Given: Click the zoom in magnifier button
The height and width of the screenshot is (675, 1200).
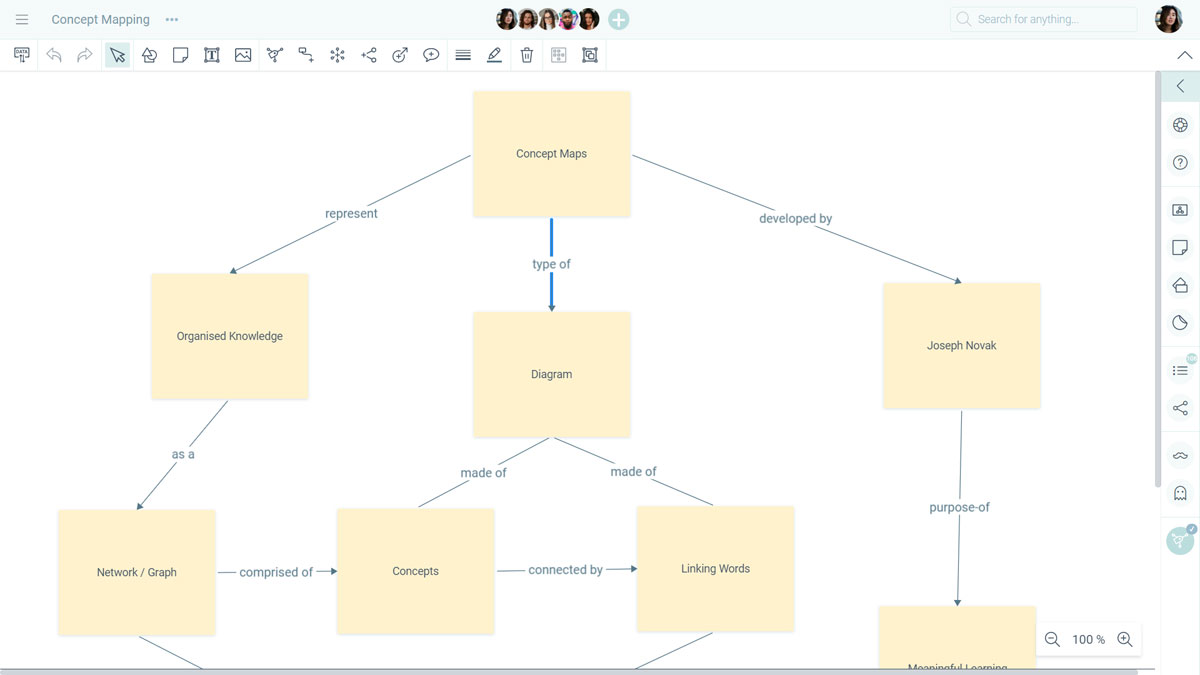Looking at the screenshot, I should (1125, 639).
